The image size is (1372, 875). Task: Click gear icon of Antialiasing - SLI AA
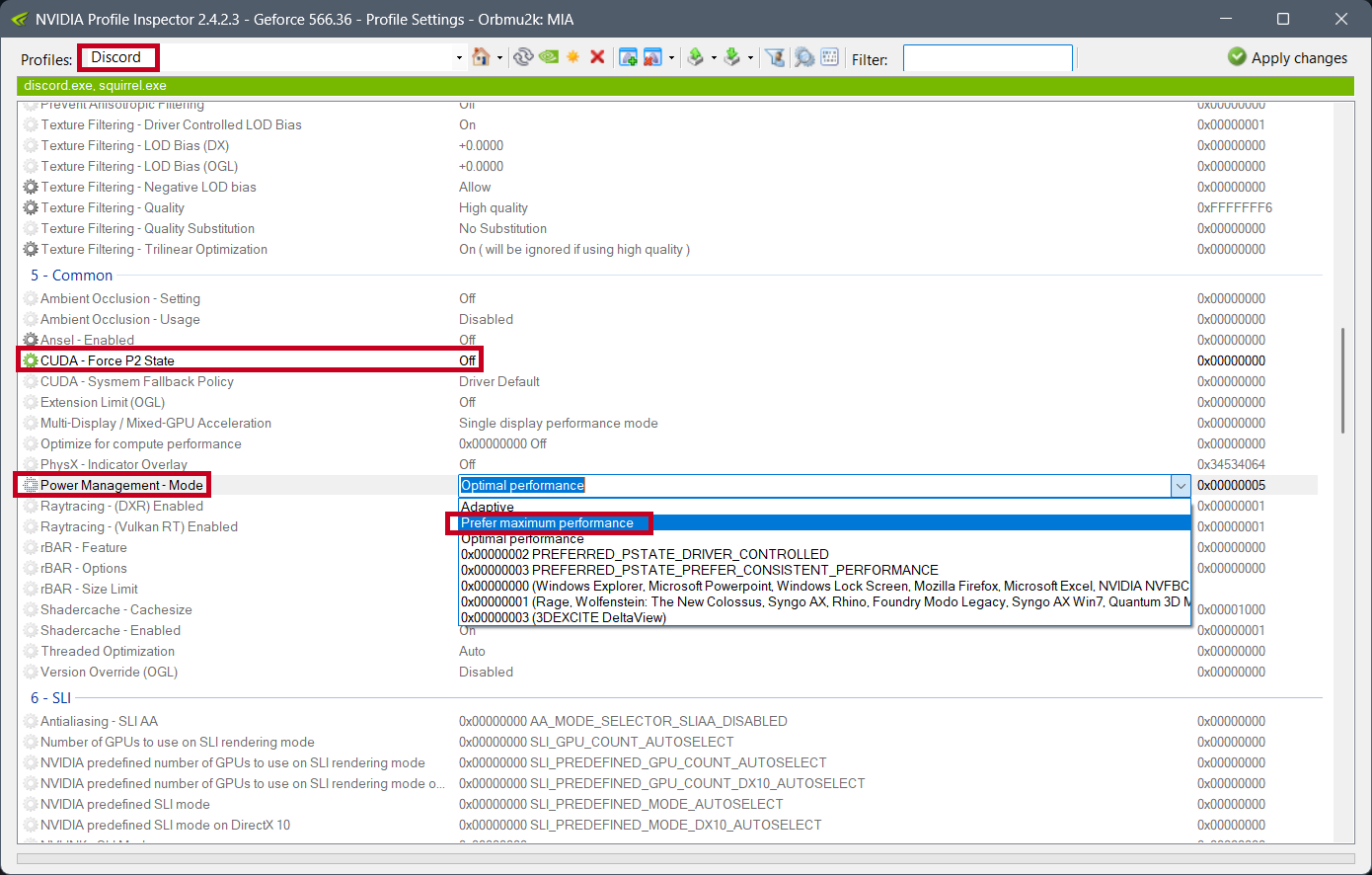31,721
